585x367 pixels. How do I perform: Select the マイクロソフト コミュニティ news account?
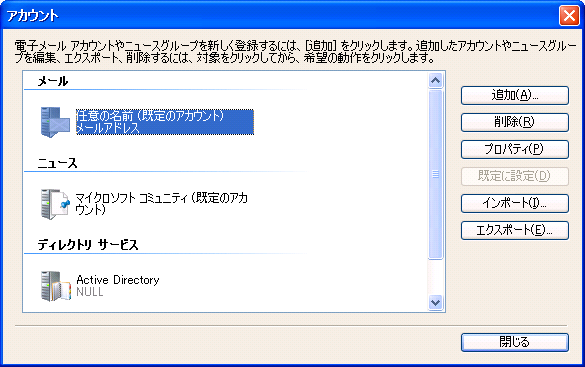pos(162,204)
